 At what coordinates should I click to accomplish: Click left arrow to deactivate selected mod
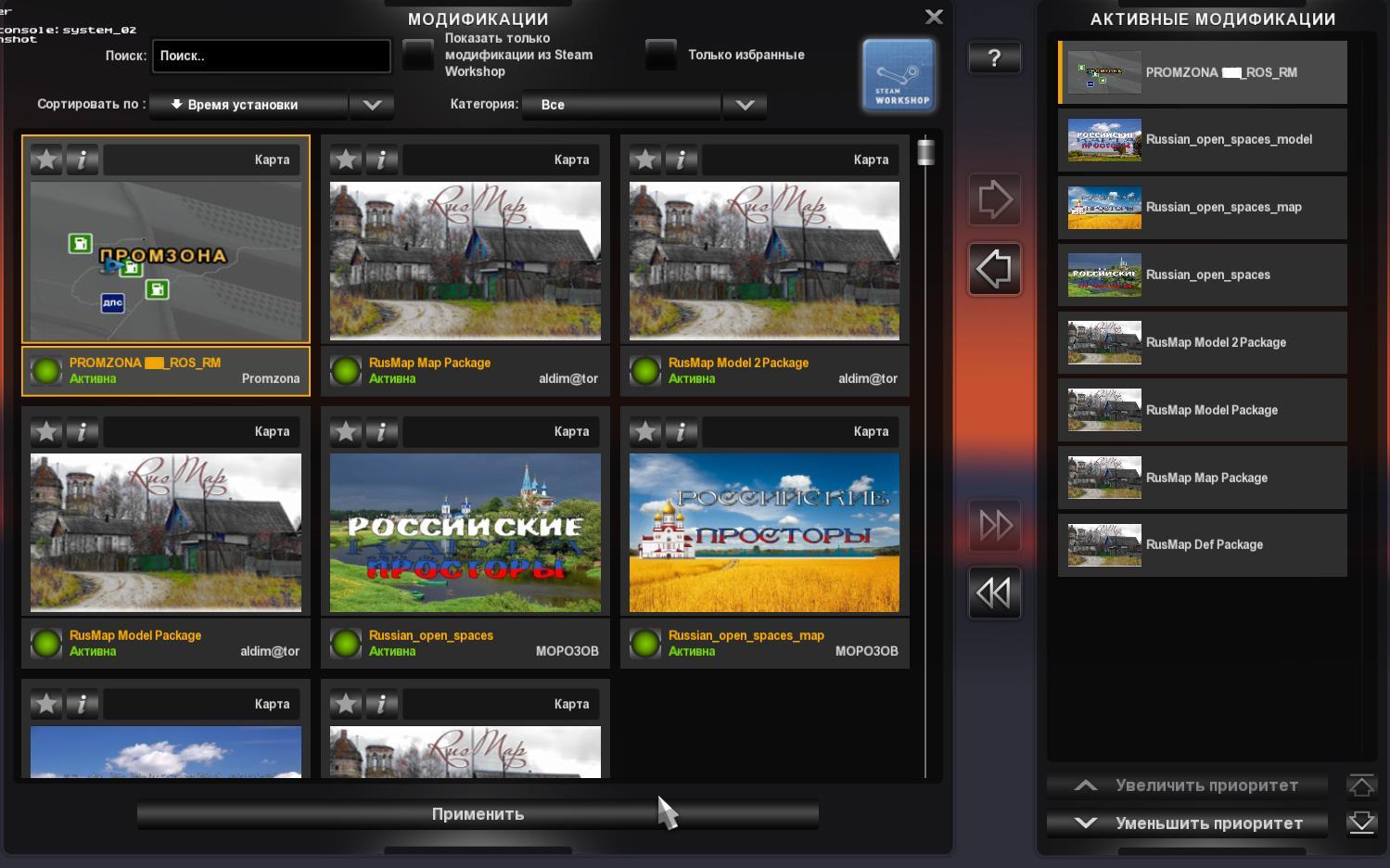994,270
